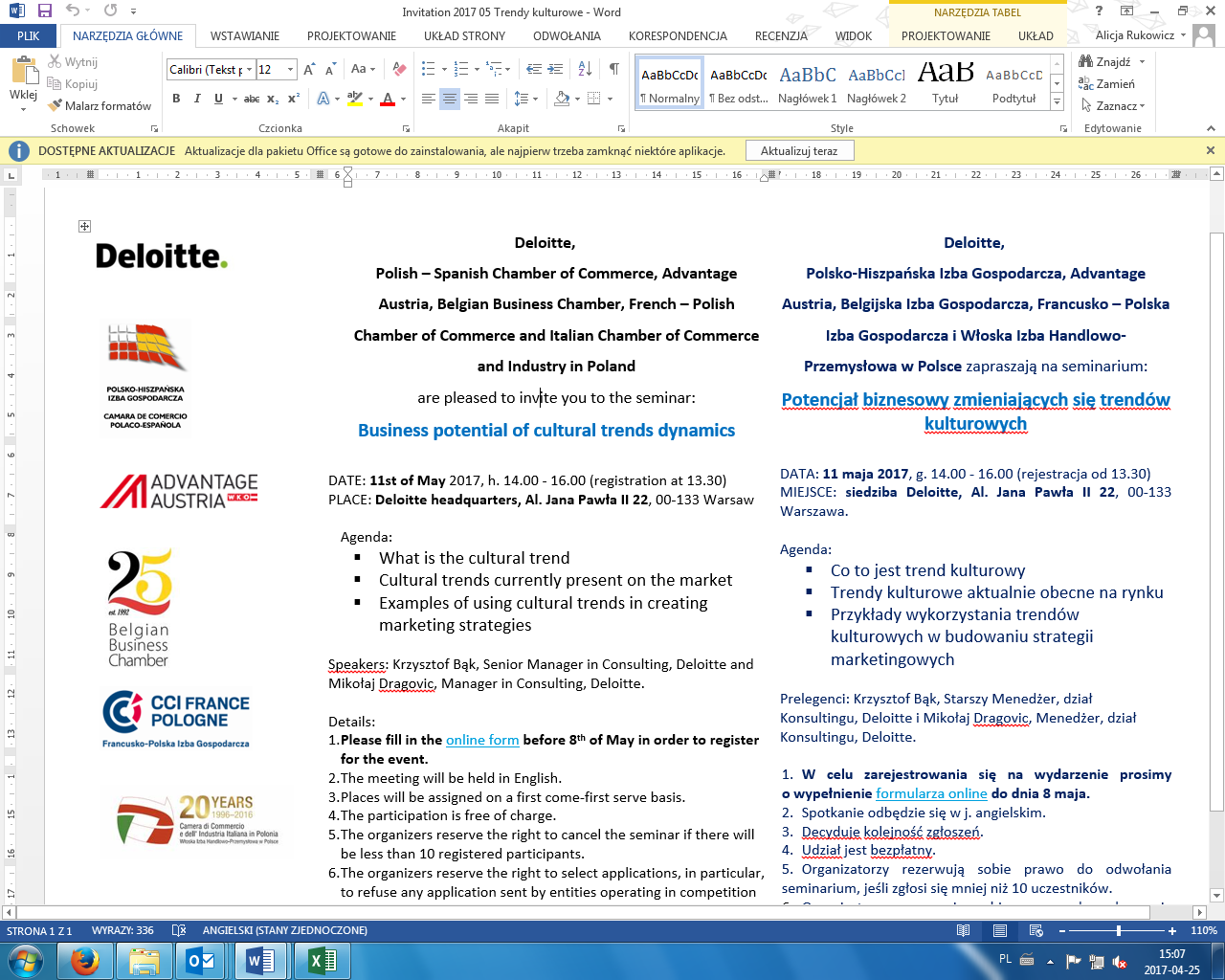The height and width of the screenshot is (980, 1225).
Task: Expand the Znajdź (Find) dropdown arrow
Action: [x=1142, y=61]
